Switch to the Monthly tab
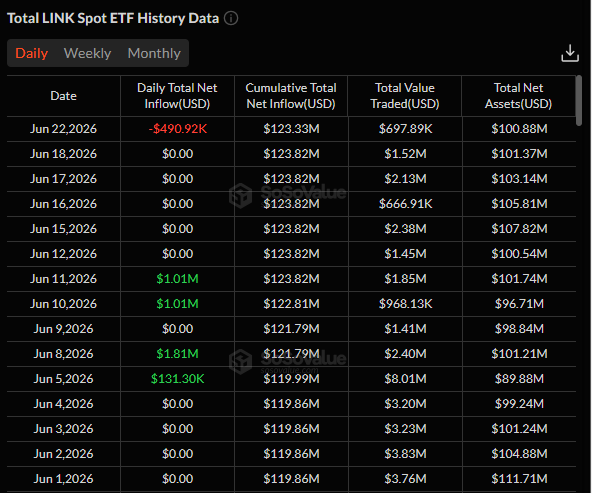 coord(154,53)
